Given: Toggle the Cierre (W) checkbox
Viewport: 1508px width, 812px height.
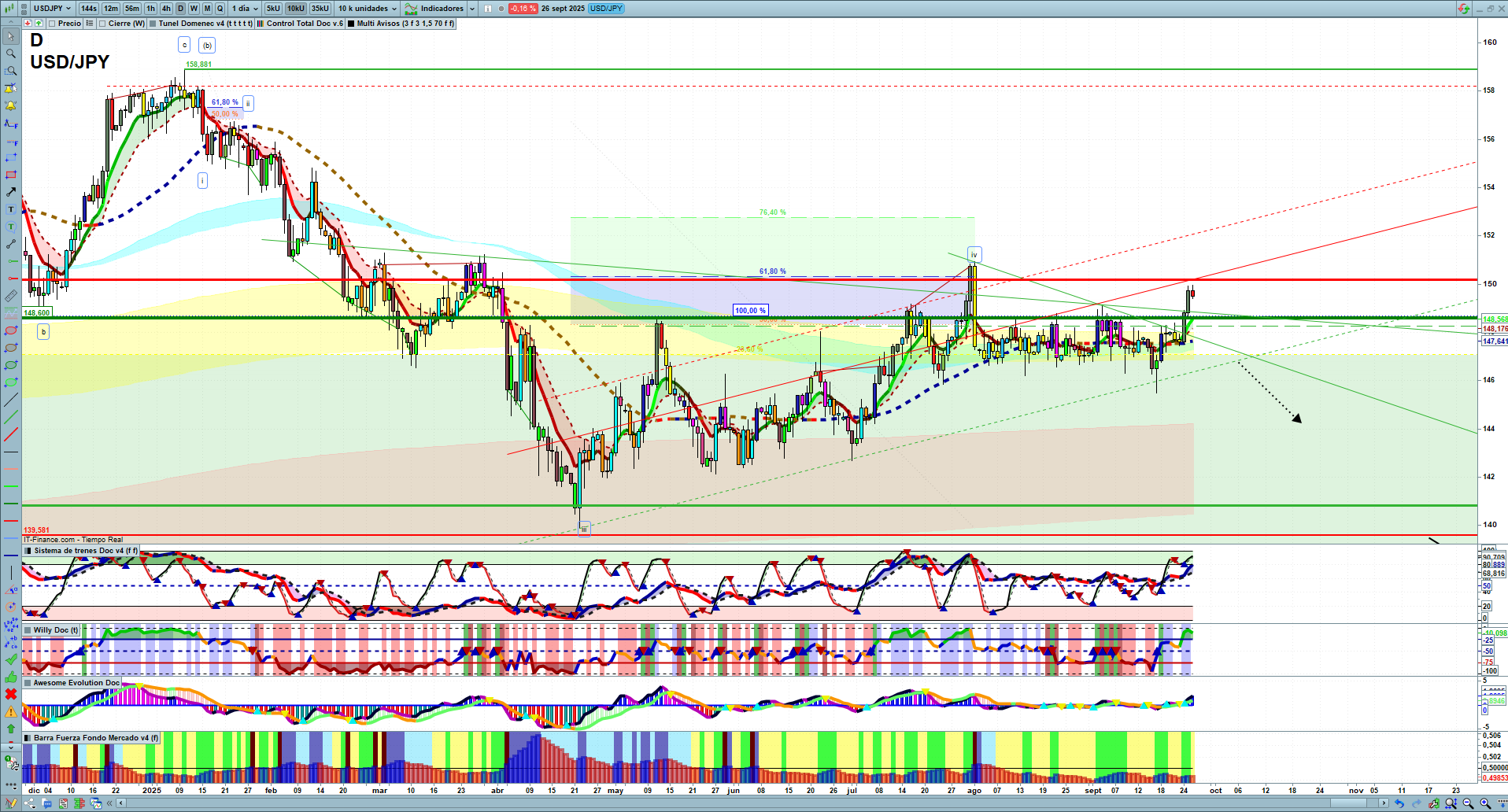Looking at the screenshot, I should 102,24.
